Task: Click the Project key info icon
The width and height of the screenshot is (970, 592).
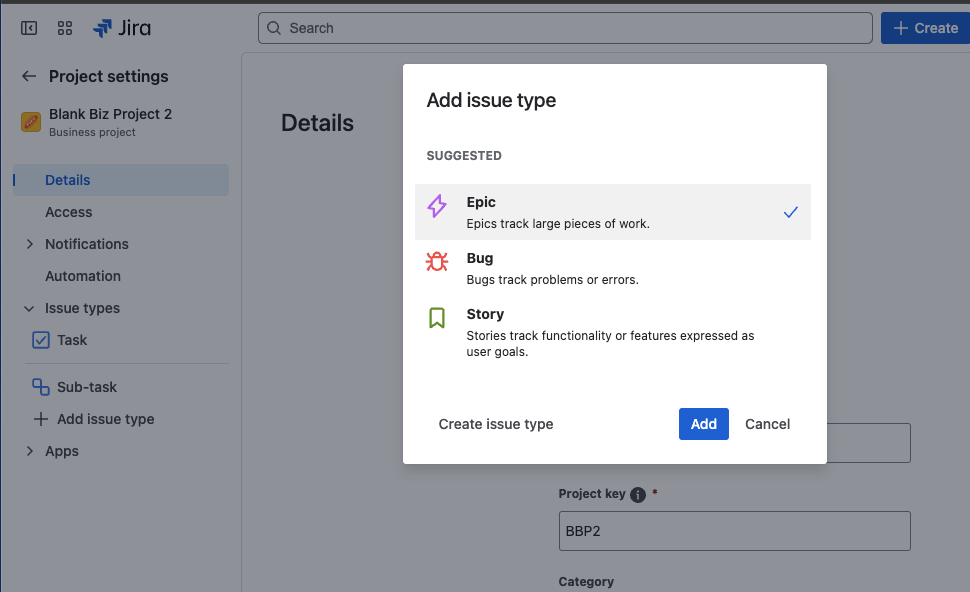Action: click(x=638, y=494)
